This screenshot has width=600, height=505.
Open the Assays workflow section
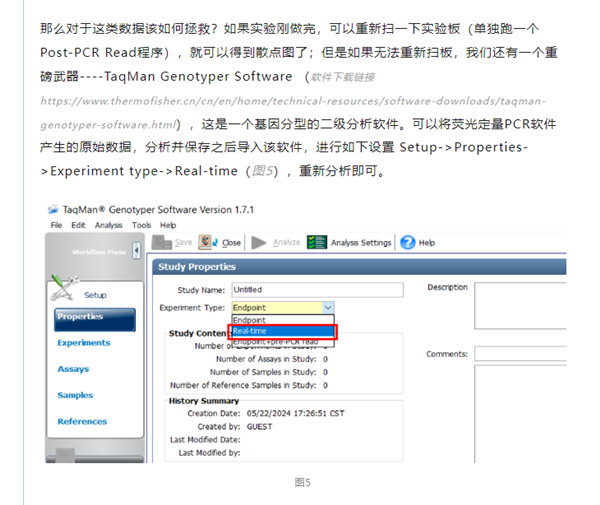[x=73, y=369]
